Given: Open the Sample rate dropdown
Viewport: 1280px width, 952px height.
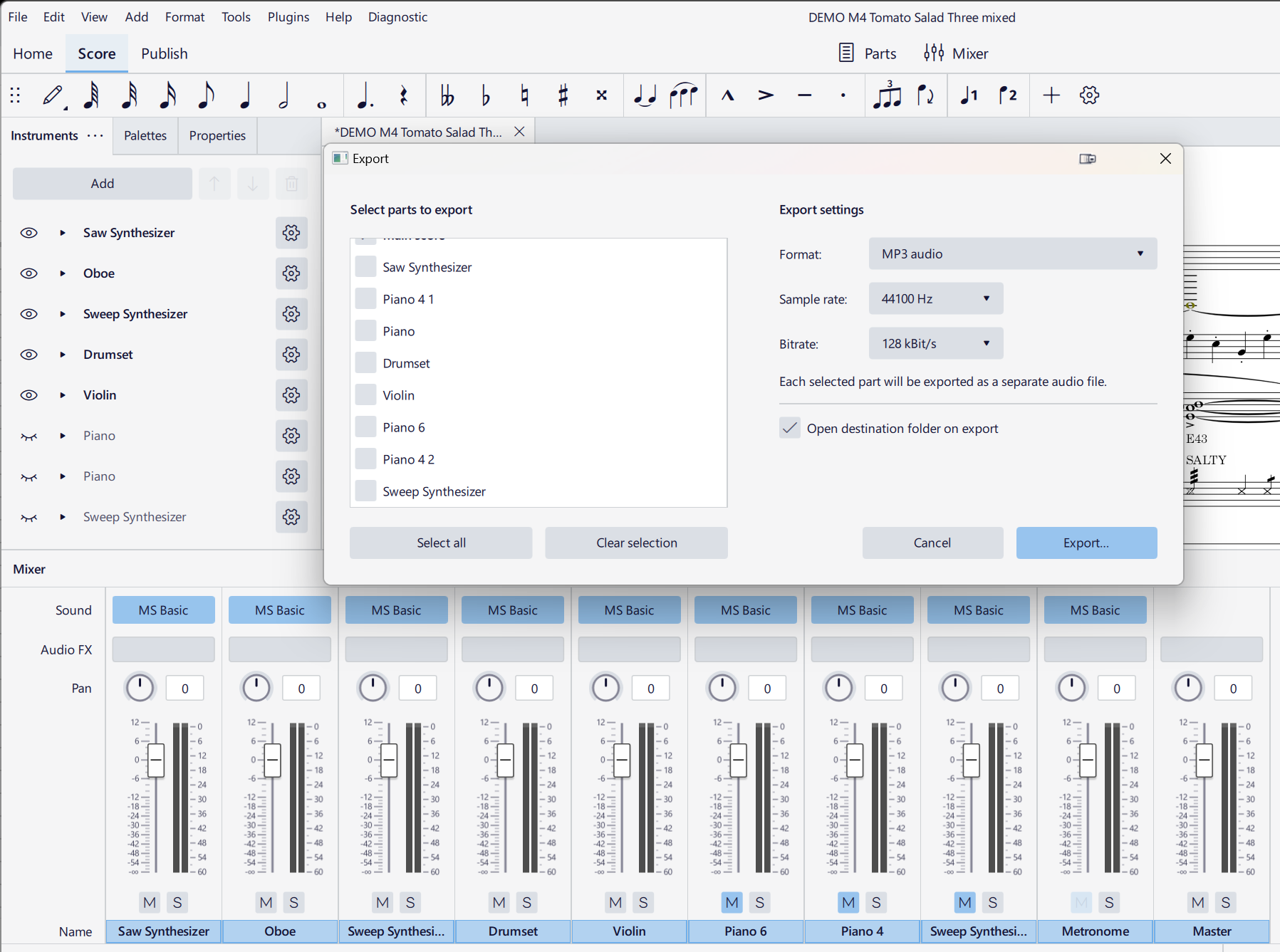Looking at the screenshot, I should click(x=936, y=299).
